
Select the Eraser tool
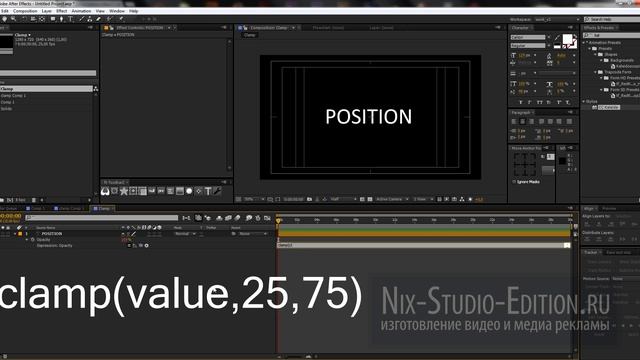98,19
